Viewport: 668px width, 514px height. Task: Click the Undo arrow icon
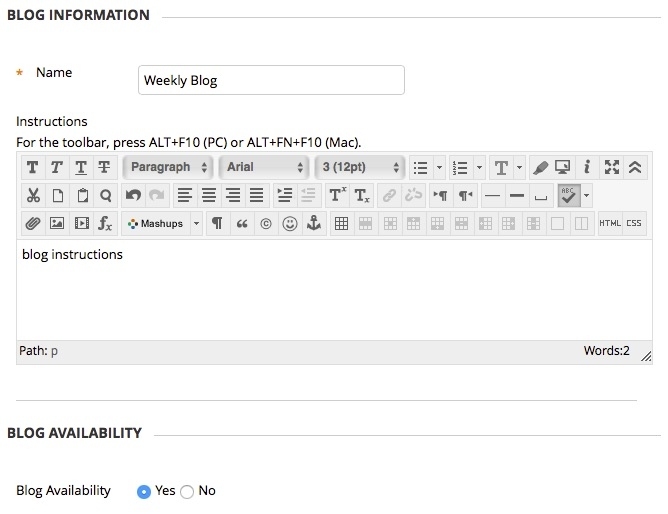133,195
